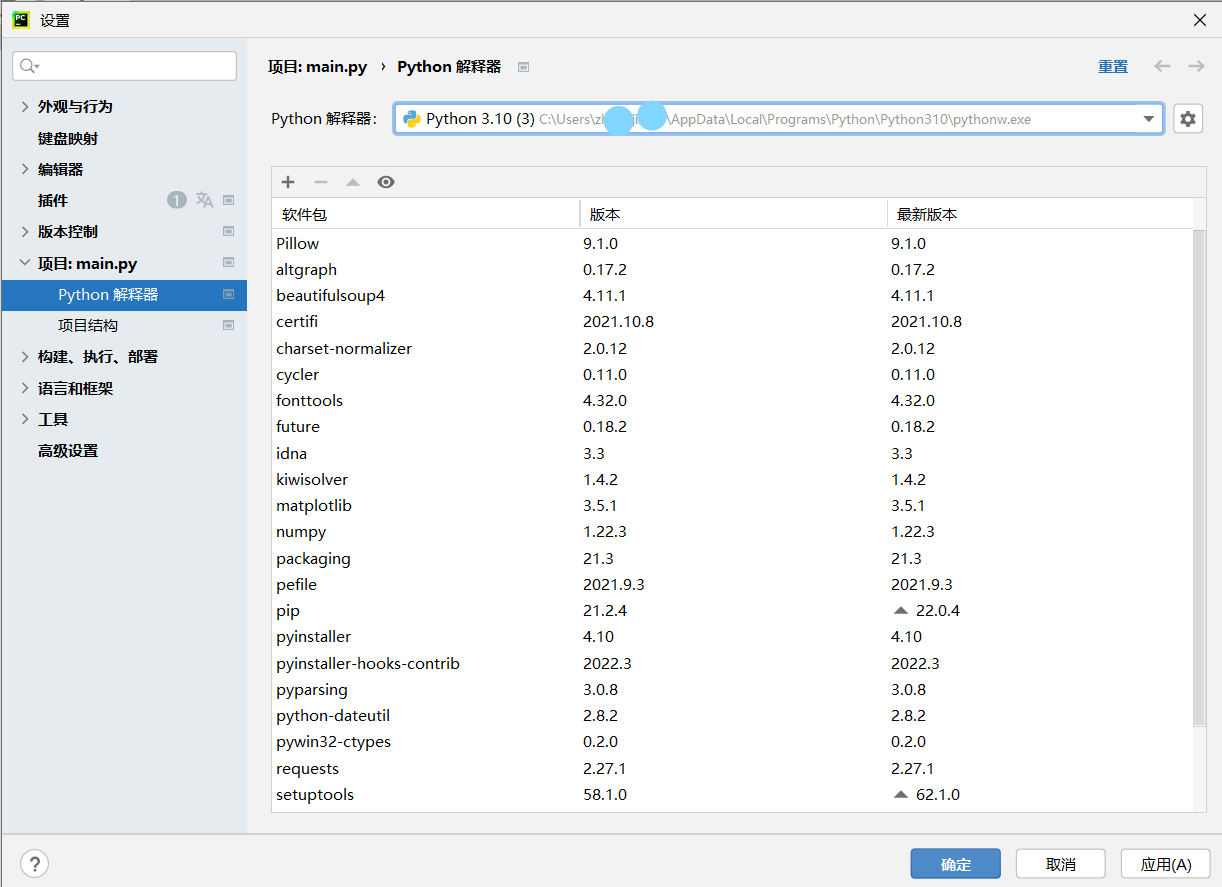Click the 取消 button

point(1060,864)
